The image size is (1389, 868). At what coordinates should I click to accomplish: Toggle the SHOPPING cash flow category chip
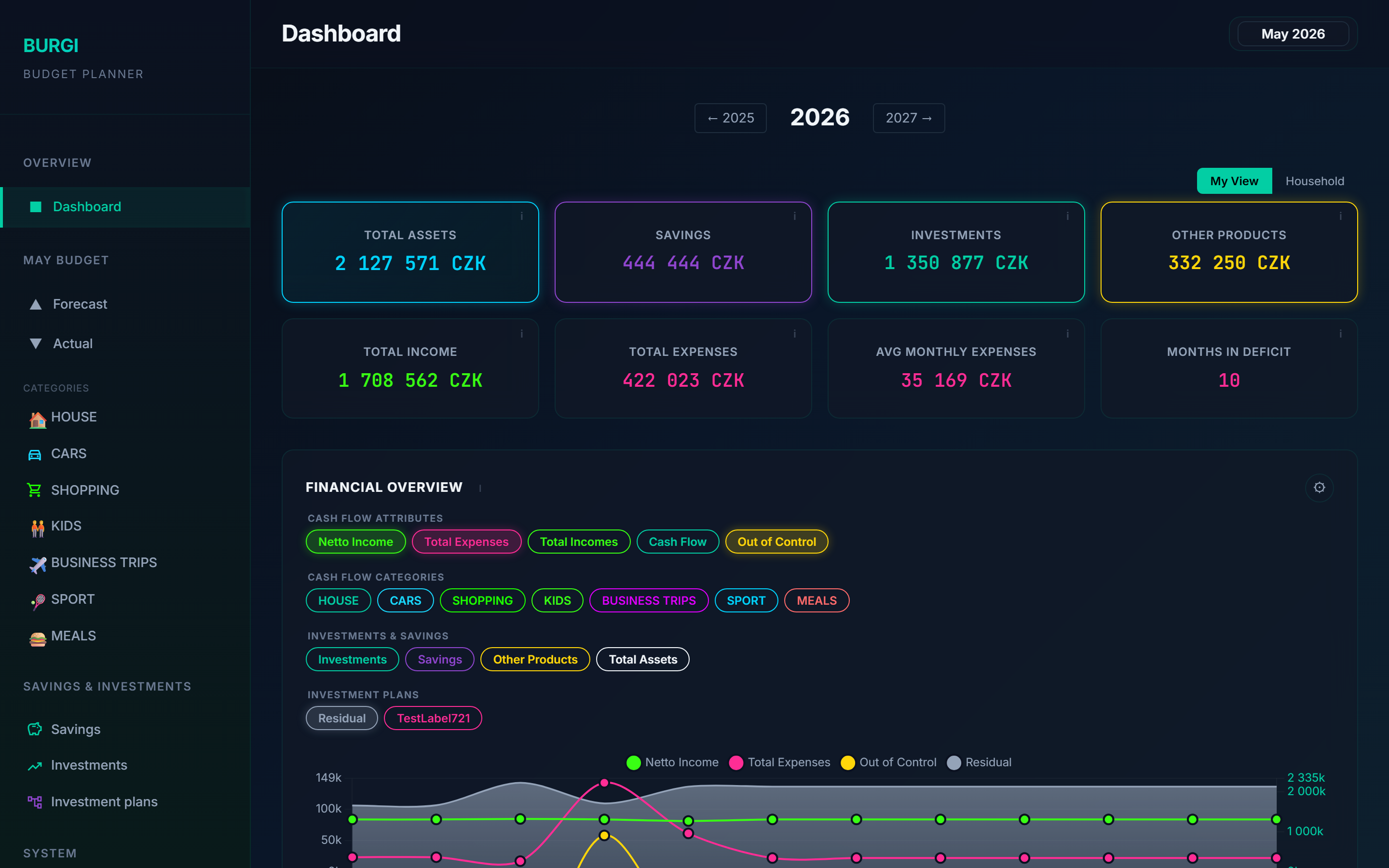482,600
